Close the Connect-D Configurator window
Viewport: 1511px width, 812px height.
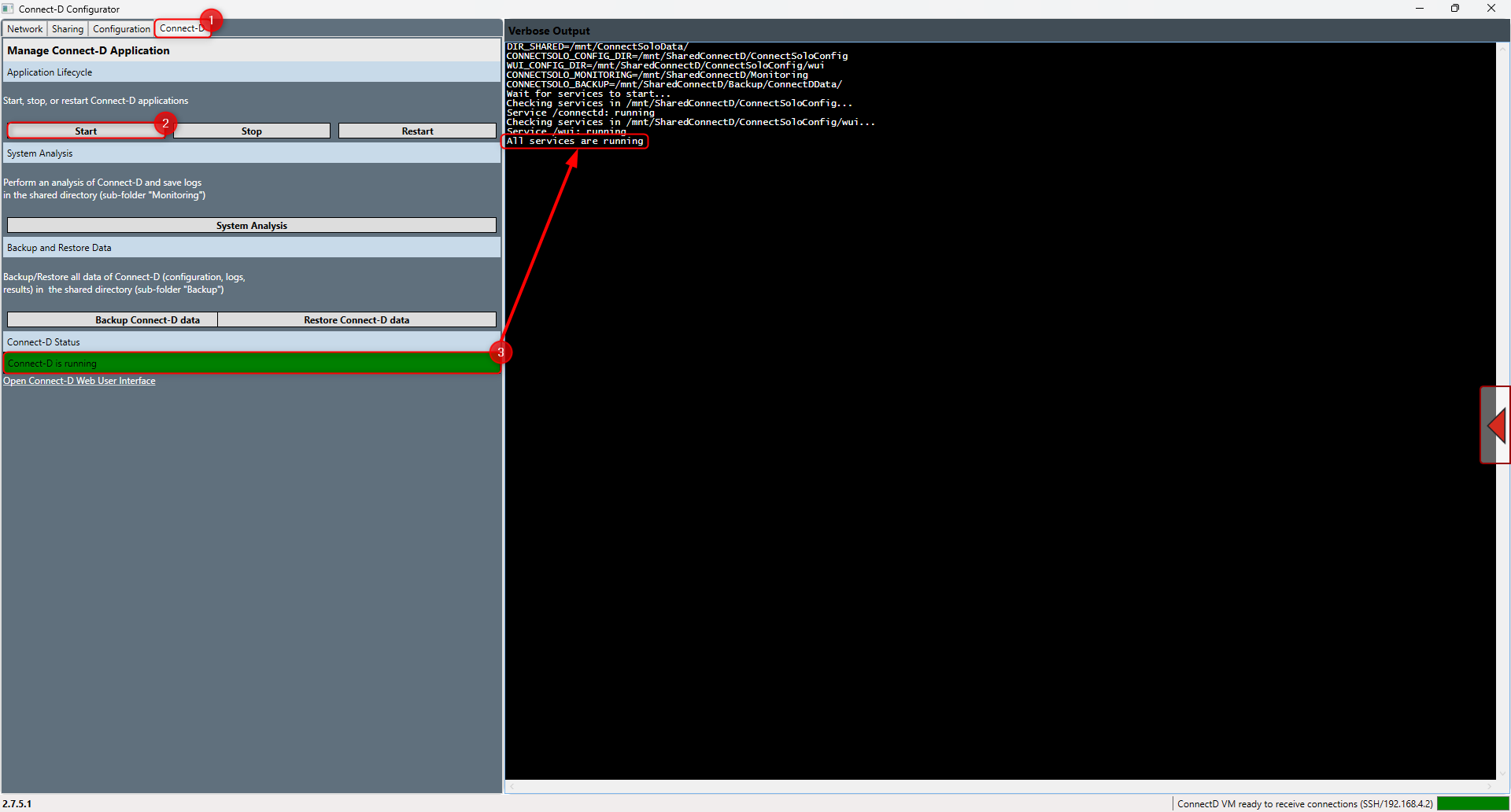(x=1491, y=9)
